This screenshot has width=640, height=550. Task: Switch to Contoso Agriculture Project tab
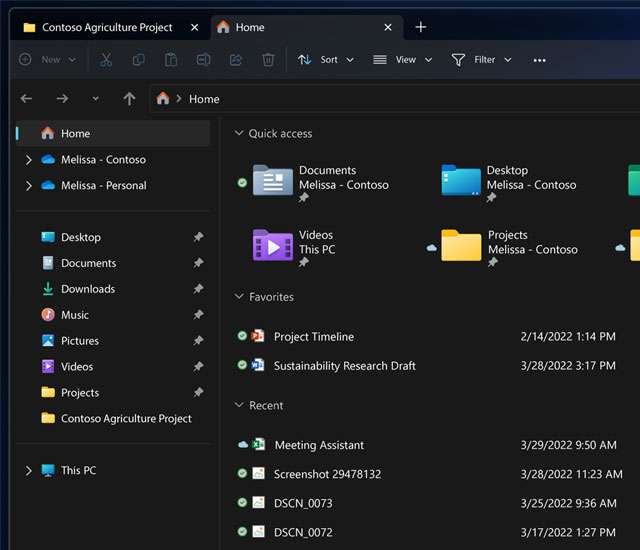(x=105, y=27)
